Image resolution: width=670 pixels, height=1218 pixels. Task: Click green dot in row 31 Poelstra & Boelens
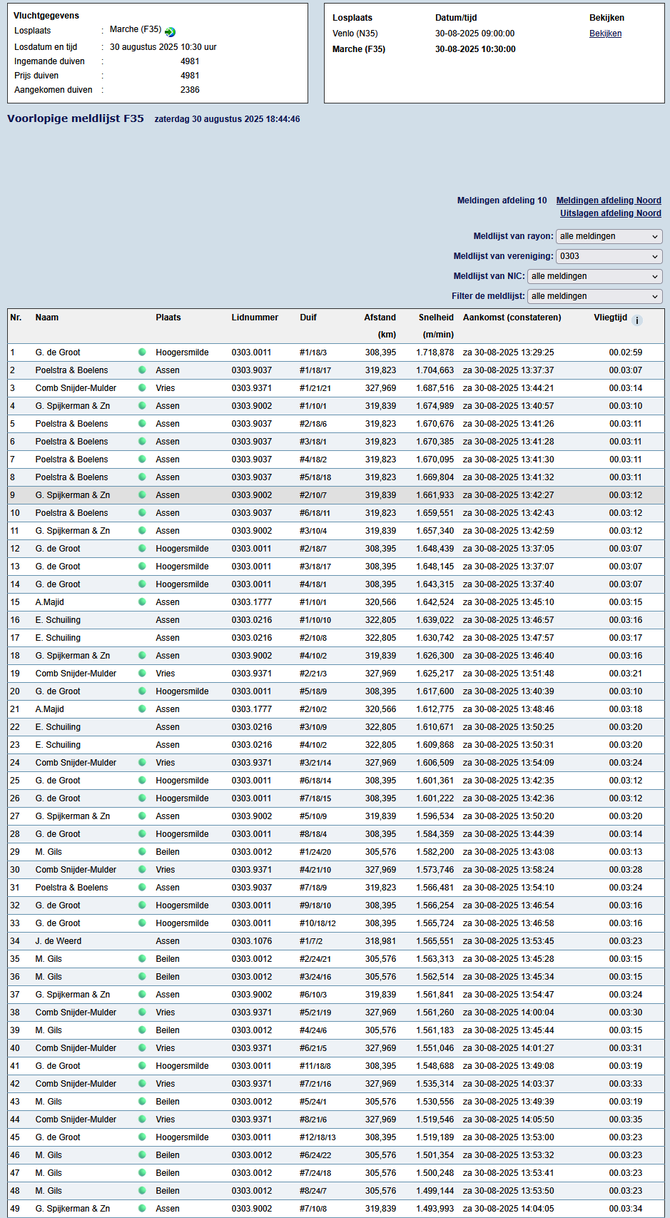click(142, 887)
